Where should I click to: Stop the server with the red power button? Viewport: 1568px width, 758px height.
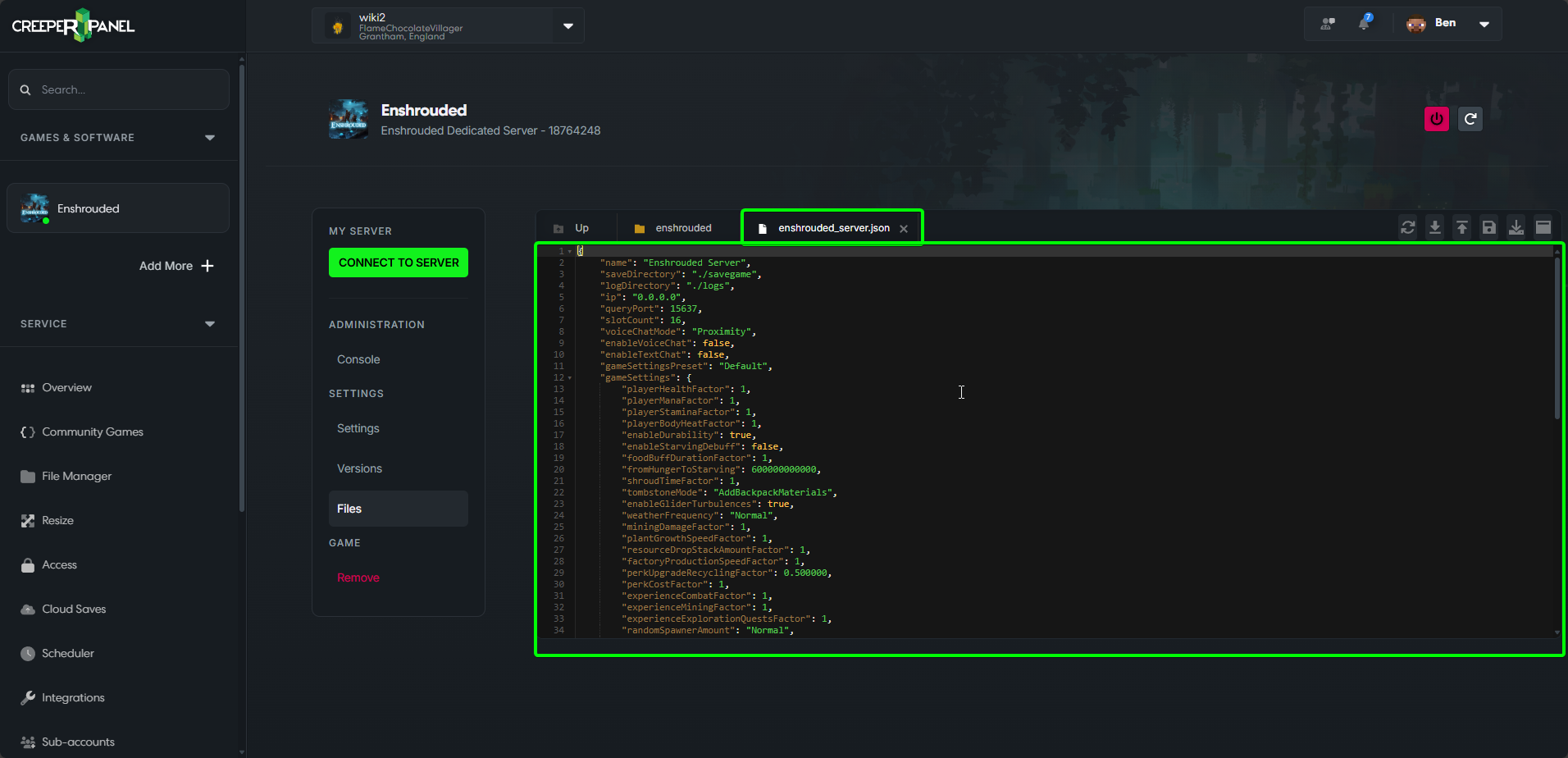click(1437, 119)
